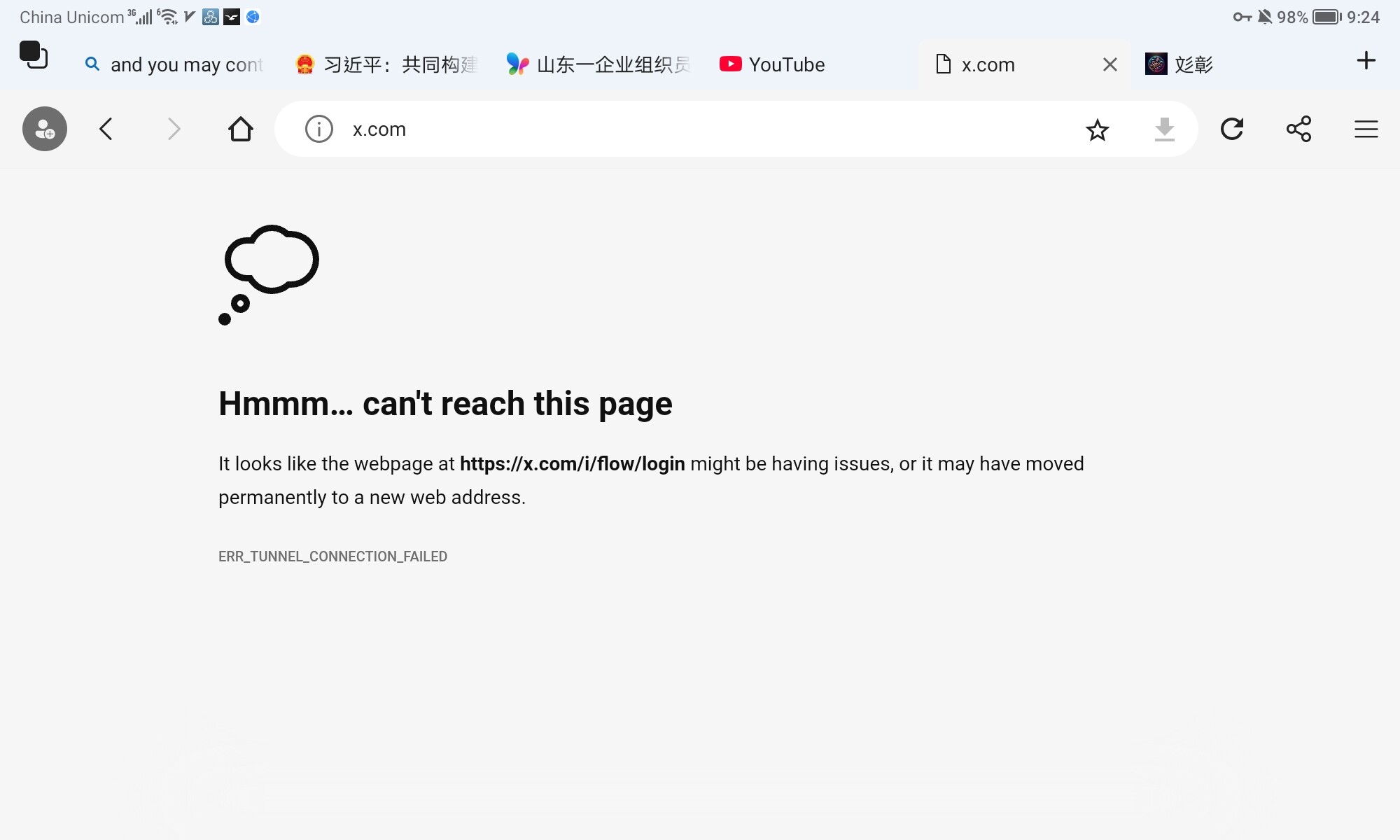This screenshot has width=1400, height=840.
Task: Open the tab switcher overview icon
Action: click(x=34, y=55)
